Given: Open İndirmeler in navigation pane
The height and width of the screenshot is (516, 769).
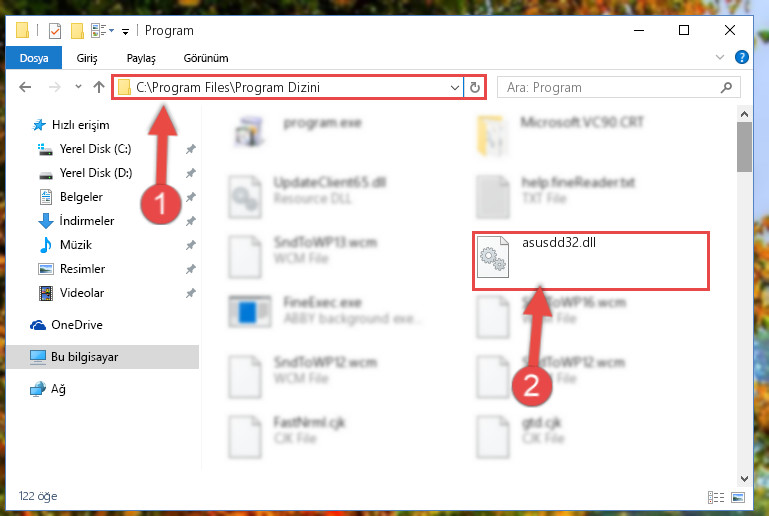Looking at the screenshot, I should pos(86,221).
